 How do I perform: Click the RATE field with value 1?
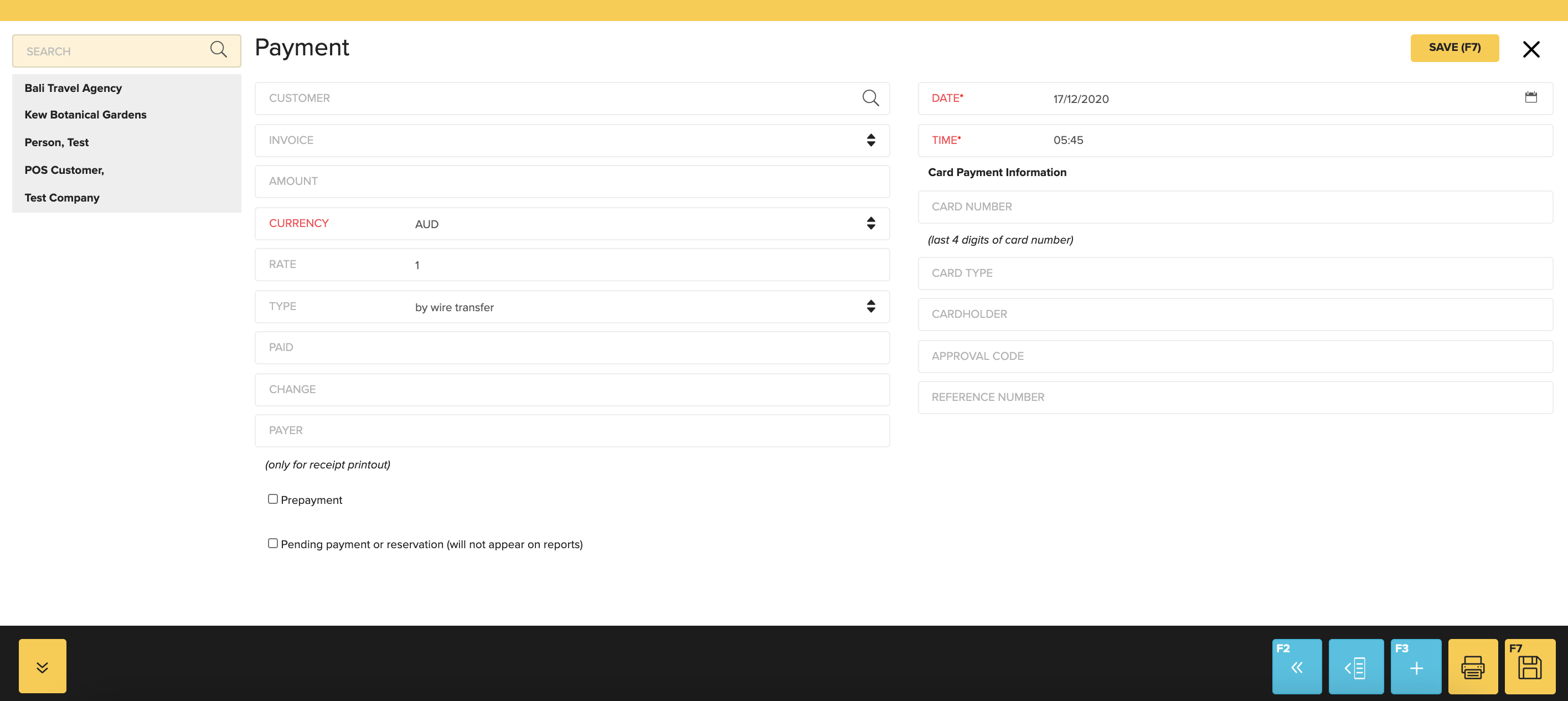click(x=572, y=265)
